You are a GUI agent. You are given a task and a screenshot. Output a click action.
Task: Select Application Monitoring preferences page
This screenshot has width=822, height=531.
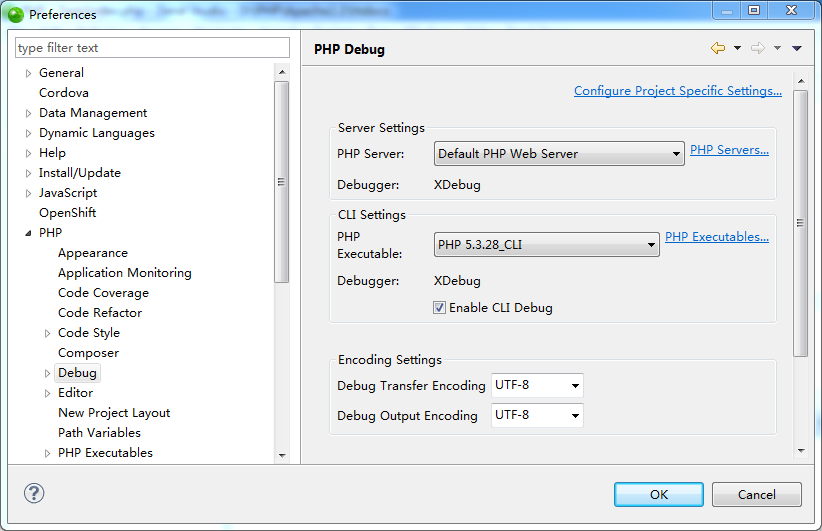pos(125,273)
